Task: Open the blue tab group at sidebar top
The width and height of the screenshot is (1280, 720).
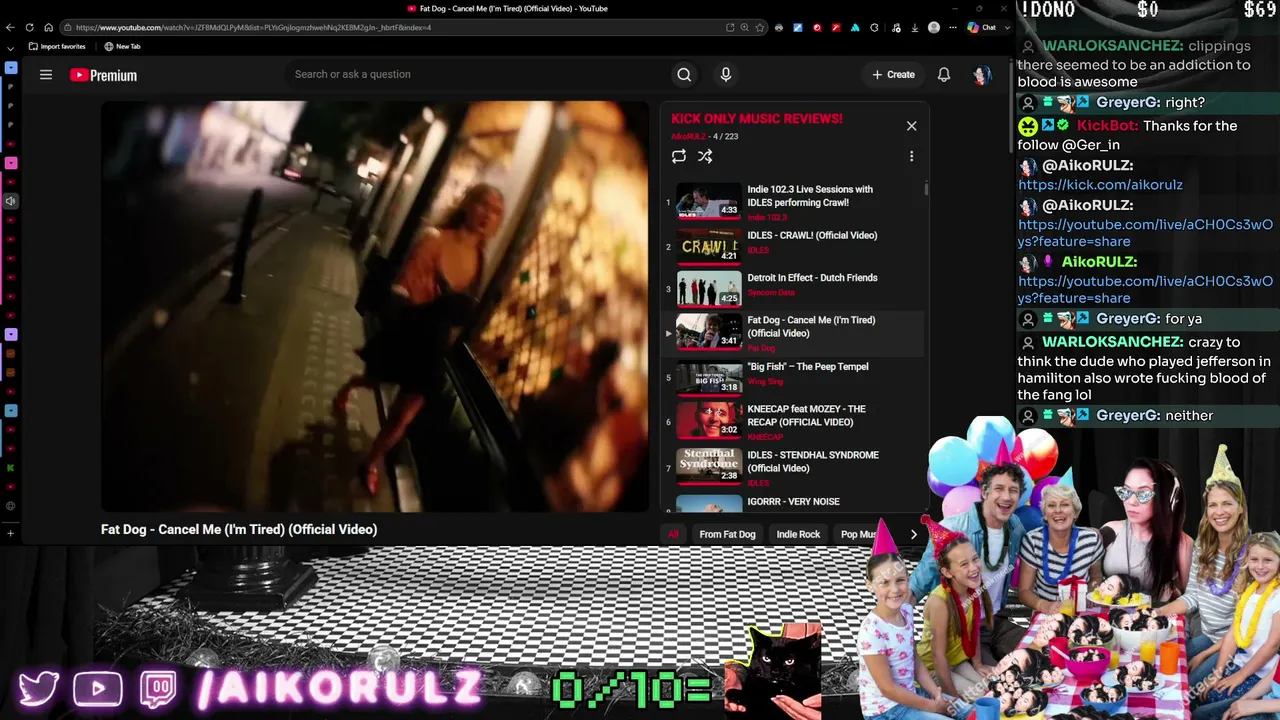Action: point(11,68)
